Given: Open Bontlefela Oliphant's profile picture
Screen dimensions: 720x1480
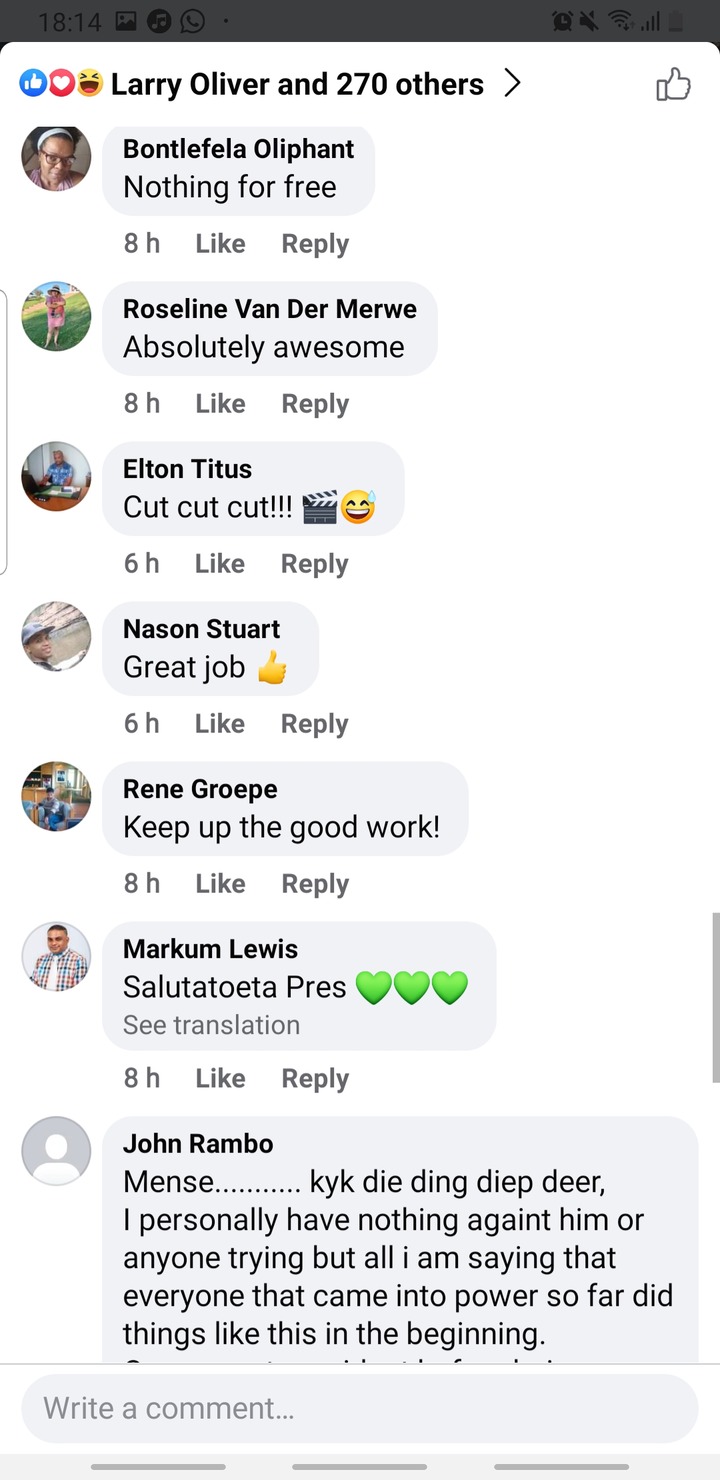Looking at the screenshot, I should 56,157.
